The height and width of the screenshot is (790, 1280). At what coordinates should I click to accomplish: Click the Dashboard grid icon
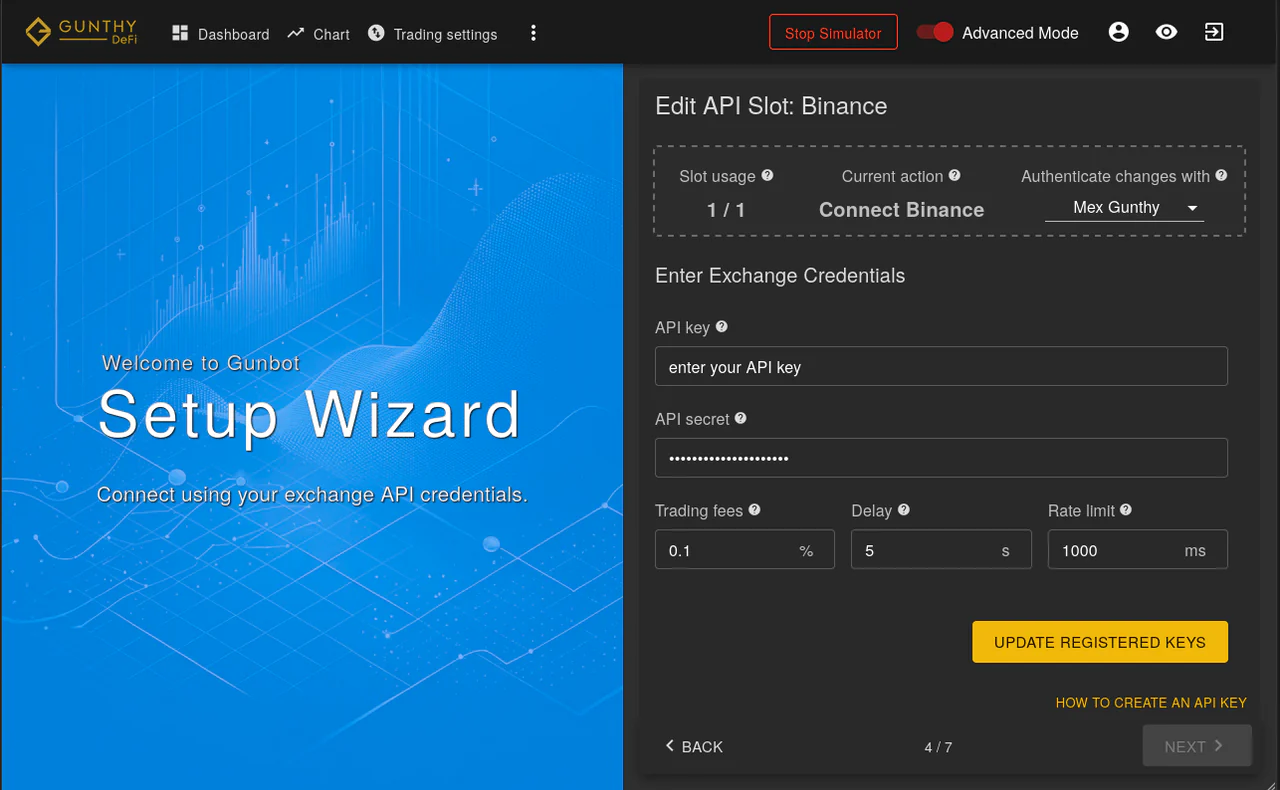[x=180, y=33]
